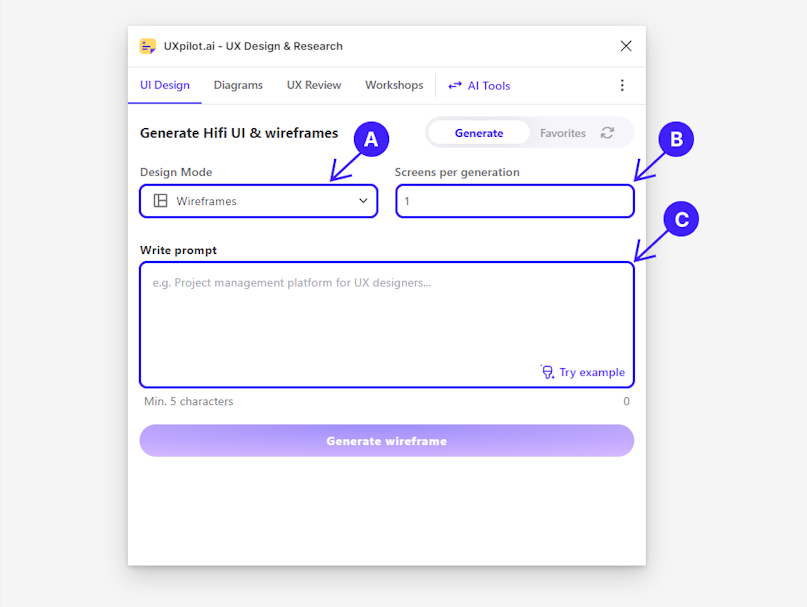Click the arrows icon beside AI Tools
The height and width of the screenshot is (607, 807).
[x=456, y=86]
